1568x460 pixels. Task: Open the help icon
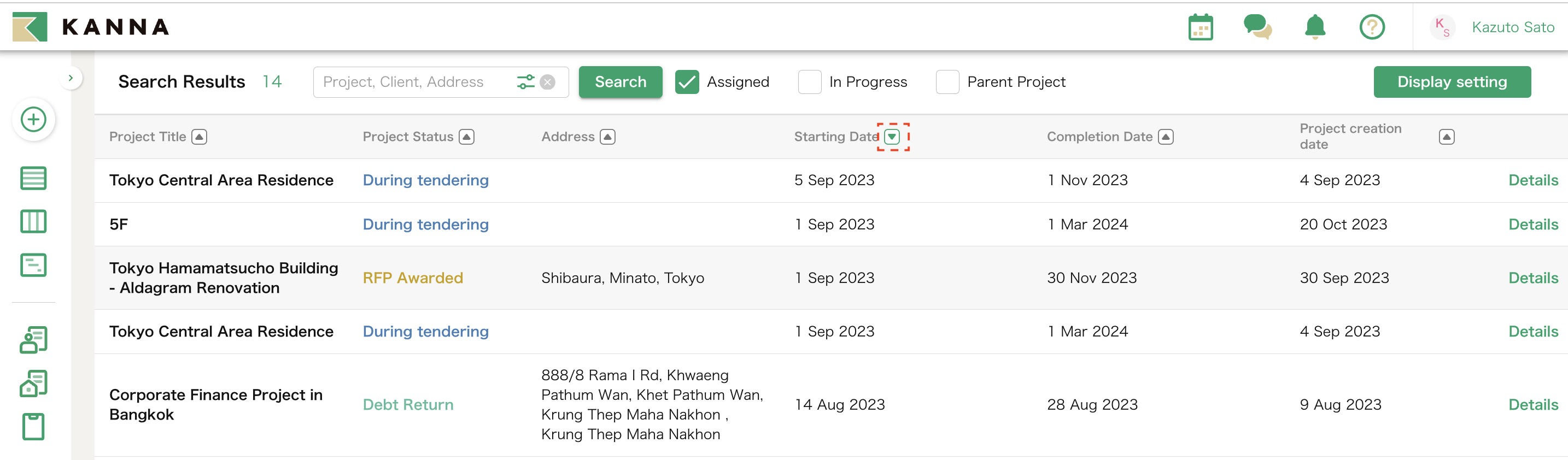coord(1372,27)
